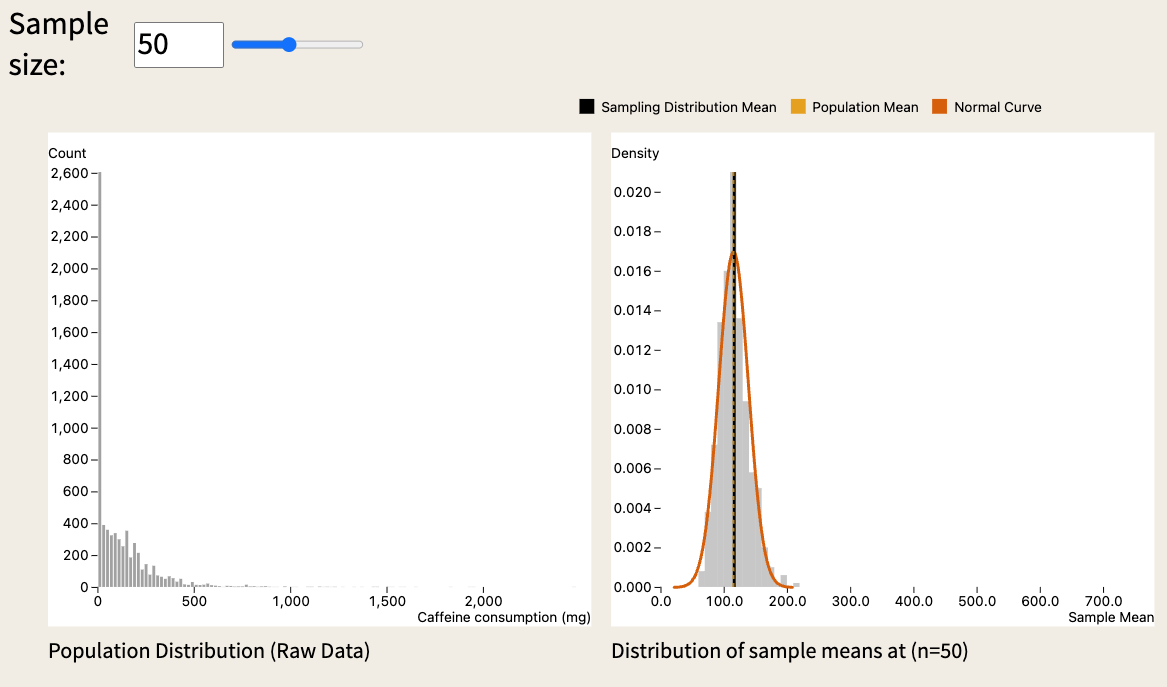
Task: Select the 'Population Mean' legend label
Action: (x=864, y=107)
